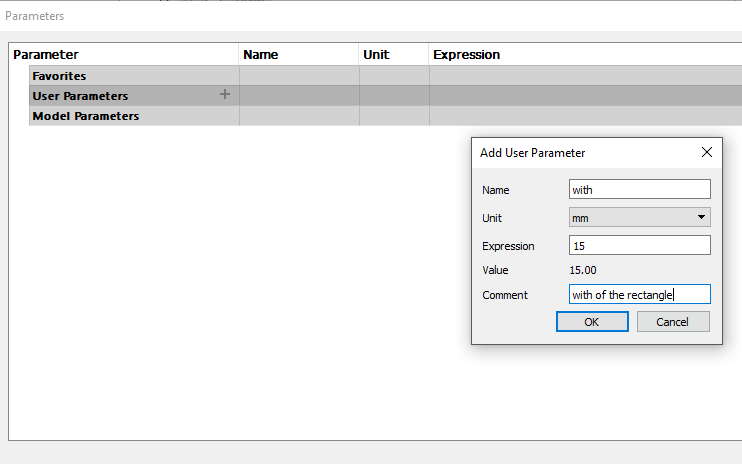Click the Comment label in the dialog
742x464 pixels.
coord(505,295)
